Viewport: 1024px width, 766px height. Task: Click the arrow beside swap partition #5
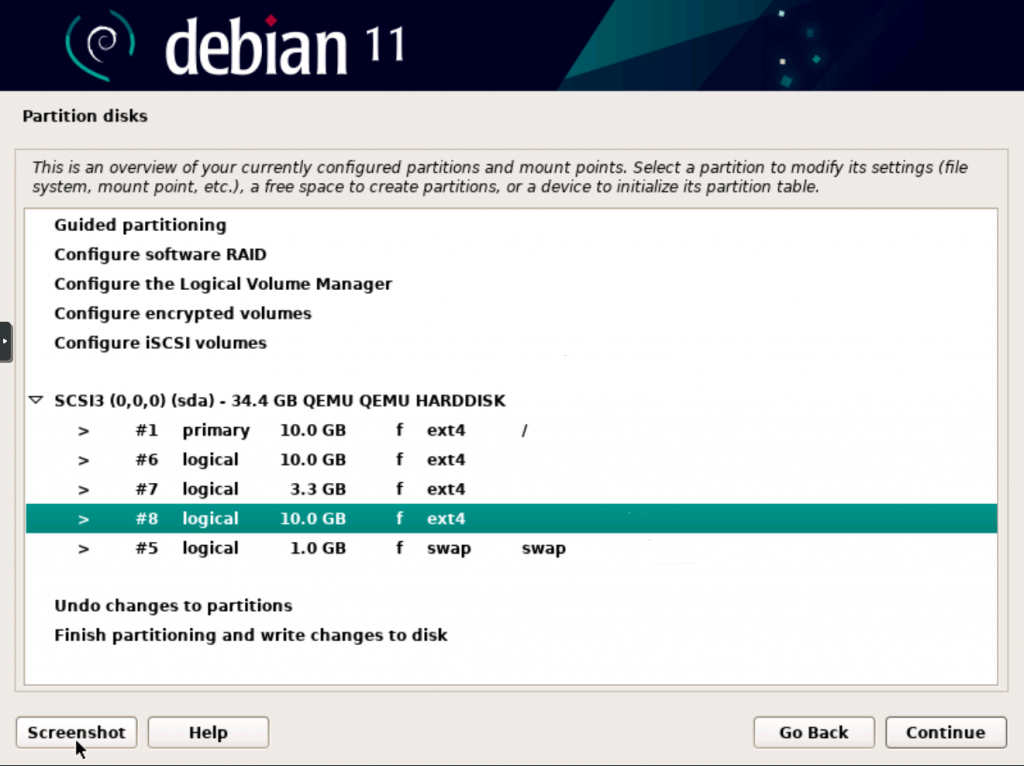(84, 549)
